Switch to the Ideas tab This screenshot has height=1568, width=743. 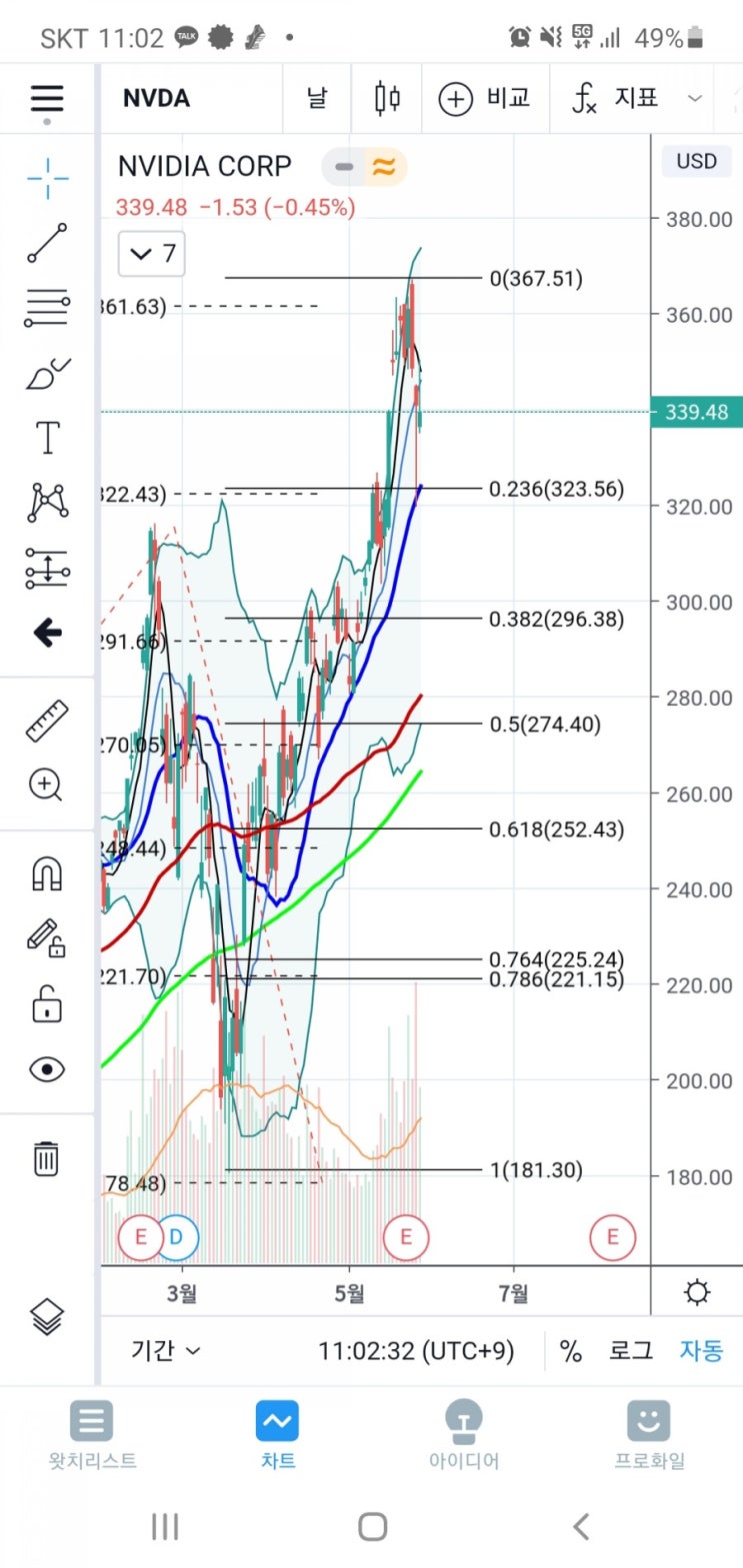[x=463, y=1436]
